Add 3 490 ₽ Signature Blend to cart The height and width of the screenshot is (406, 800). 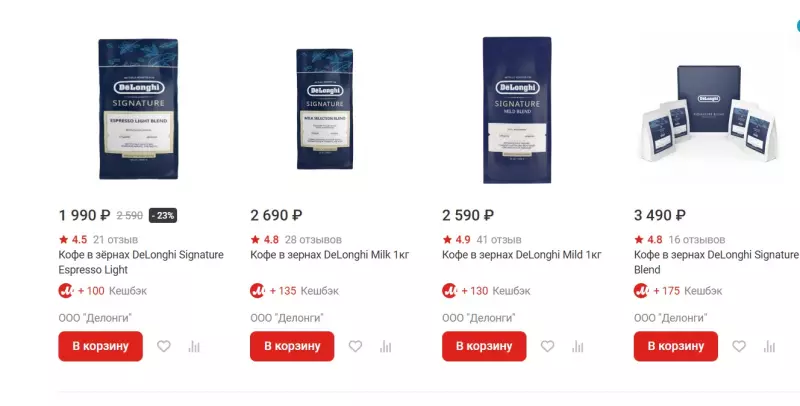pyautogui.click(x=676, y=346)
